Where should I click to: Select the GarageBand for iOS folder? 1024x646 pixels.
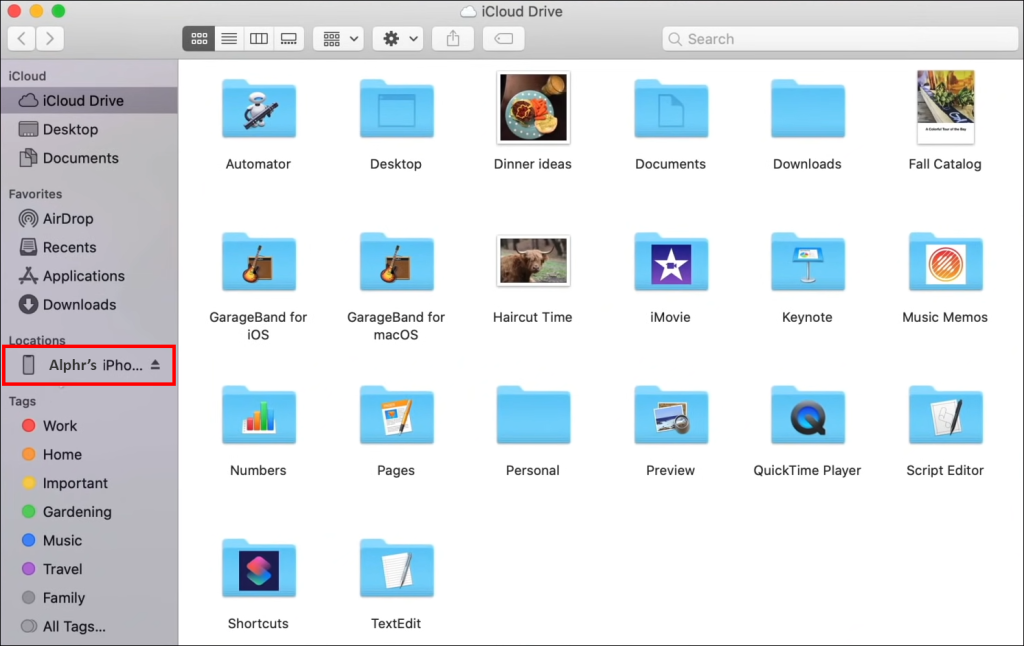pos(258,262)
